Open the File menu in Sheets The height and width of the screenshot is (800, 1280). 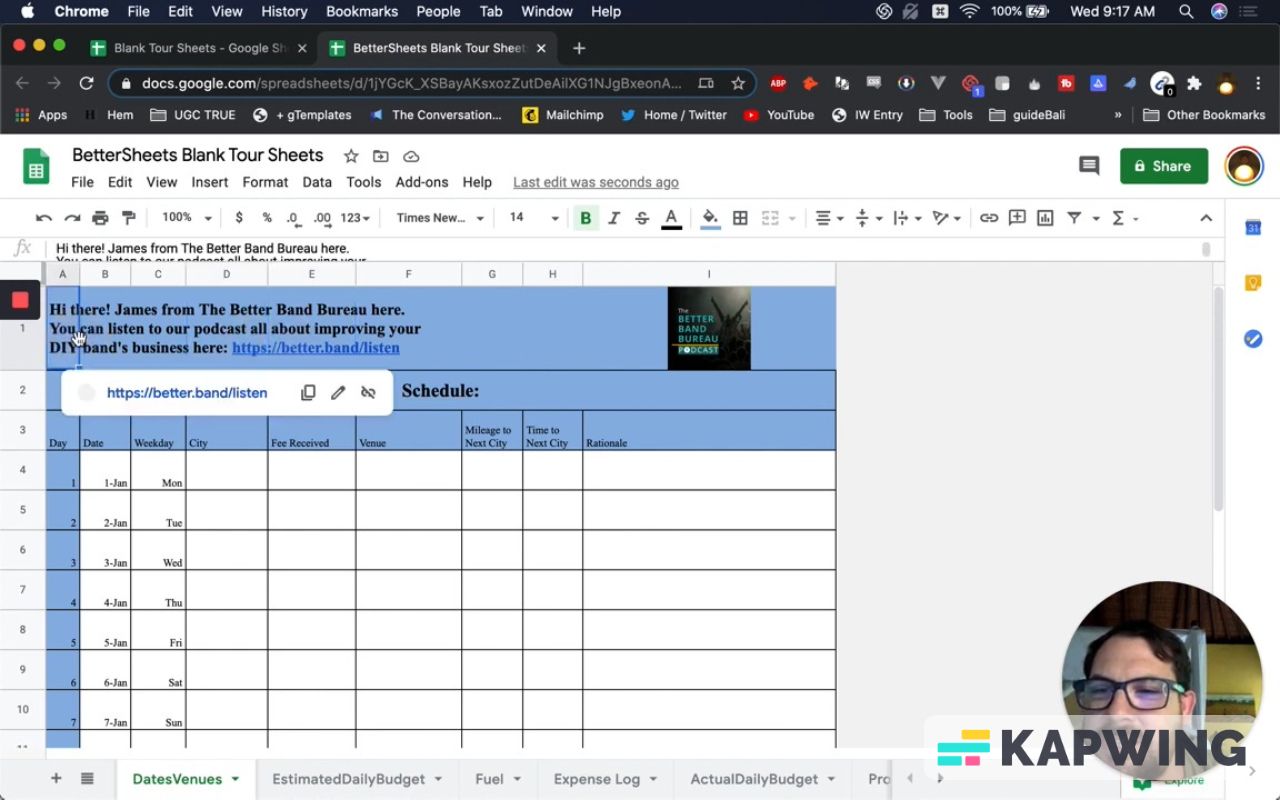(82, 182)
